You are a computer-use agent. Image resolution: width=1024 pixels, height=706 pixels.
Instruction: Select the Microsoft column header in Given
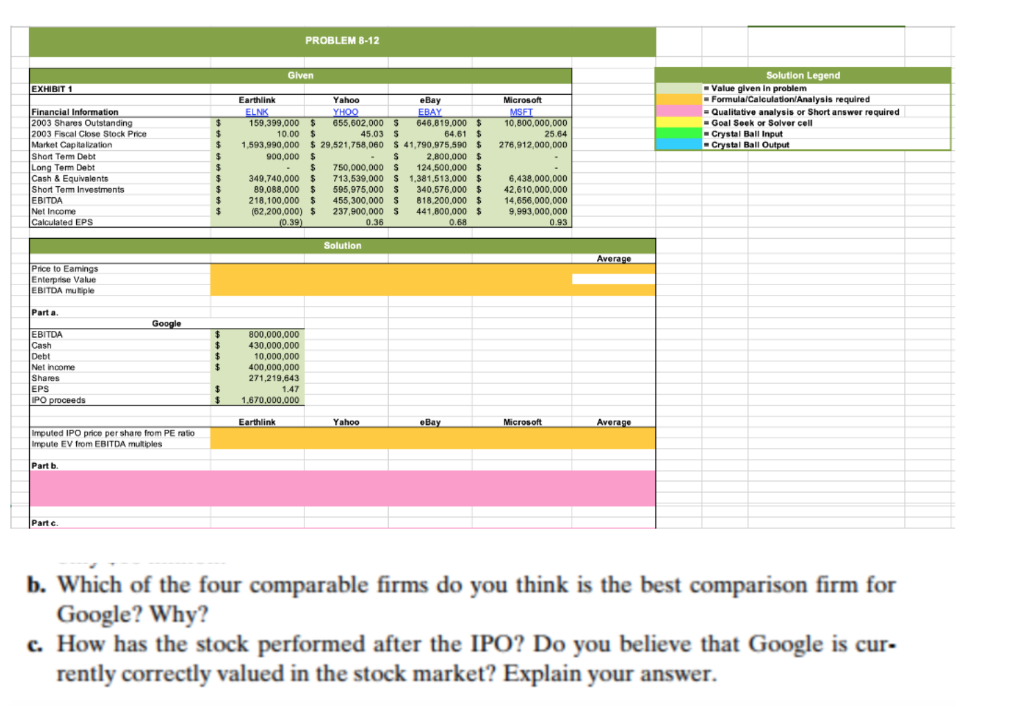[522, 101]
